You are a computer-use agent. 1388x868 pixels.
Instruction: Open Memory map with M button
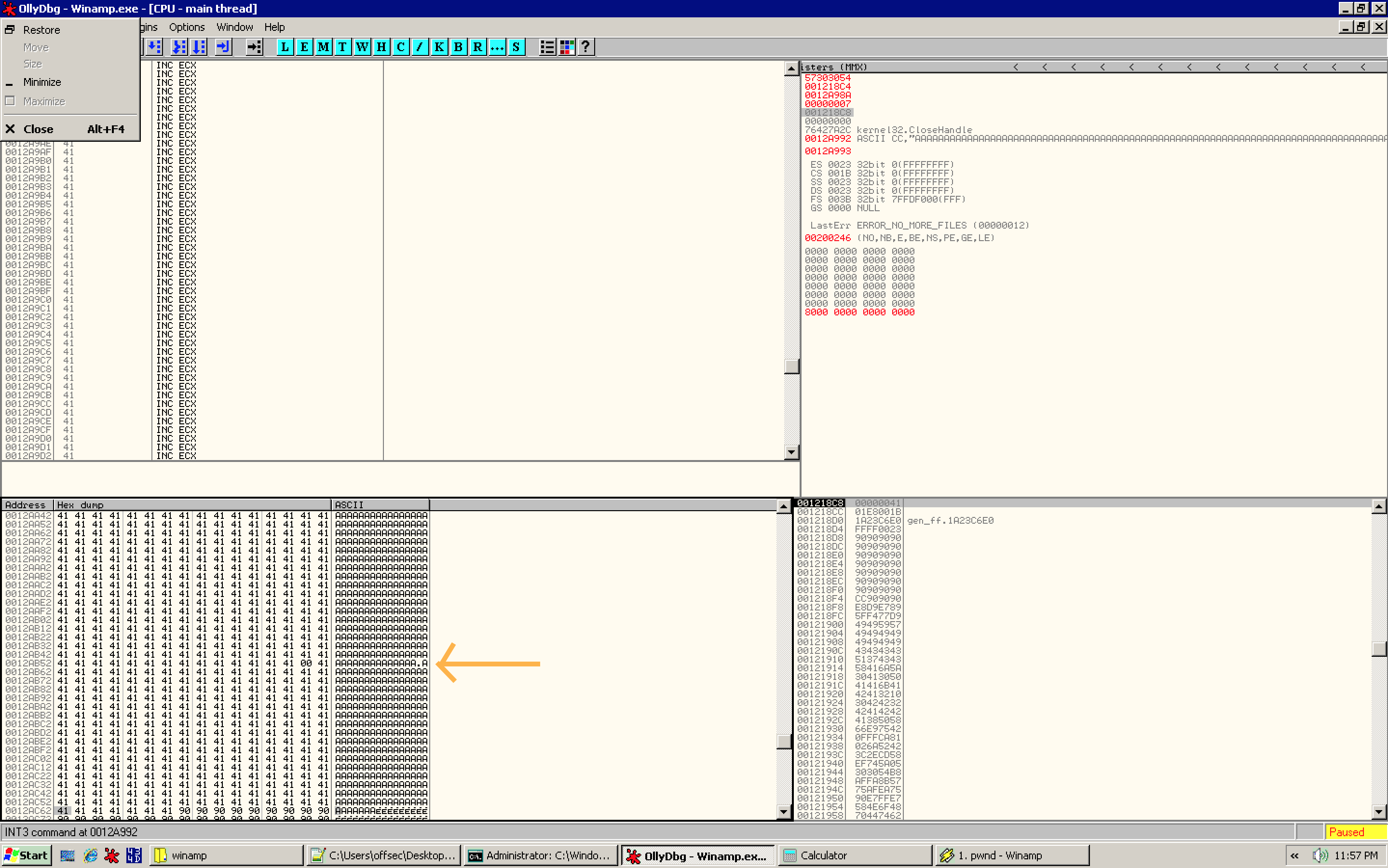[x=323, y=47]
